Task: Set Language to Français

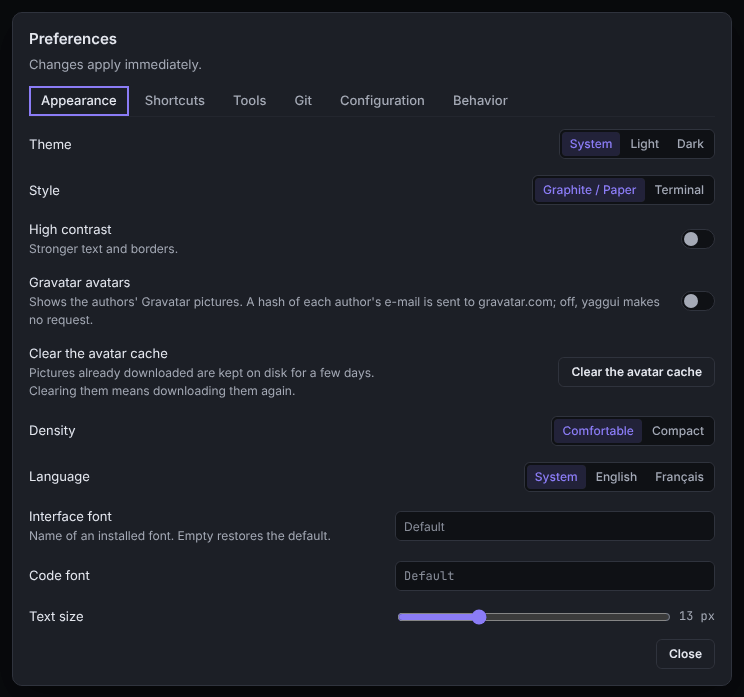Action: pyautogui.click(x=679, y=477)
